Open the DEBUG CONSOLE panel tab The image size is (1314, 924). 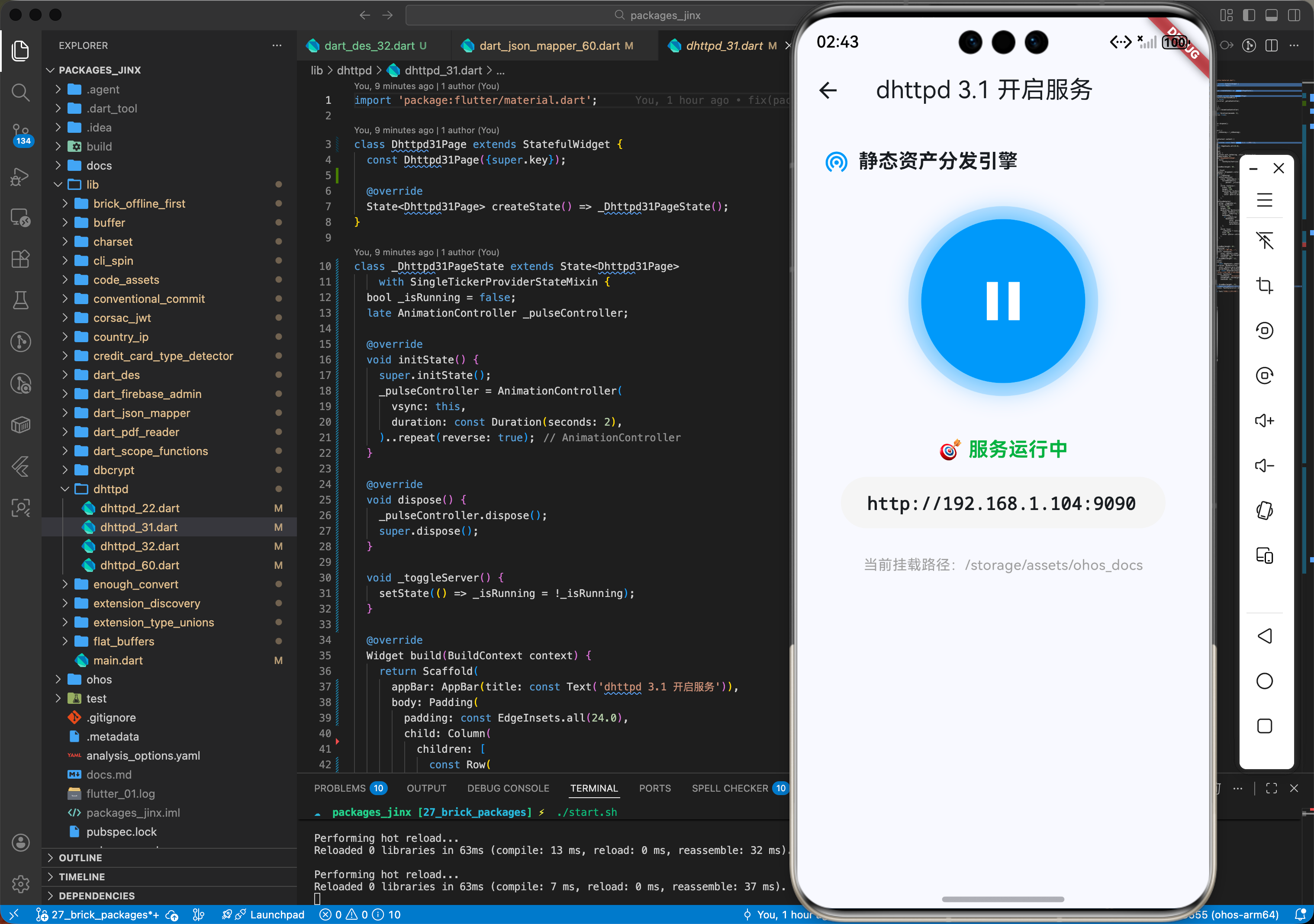507,788
